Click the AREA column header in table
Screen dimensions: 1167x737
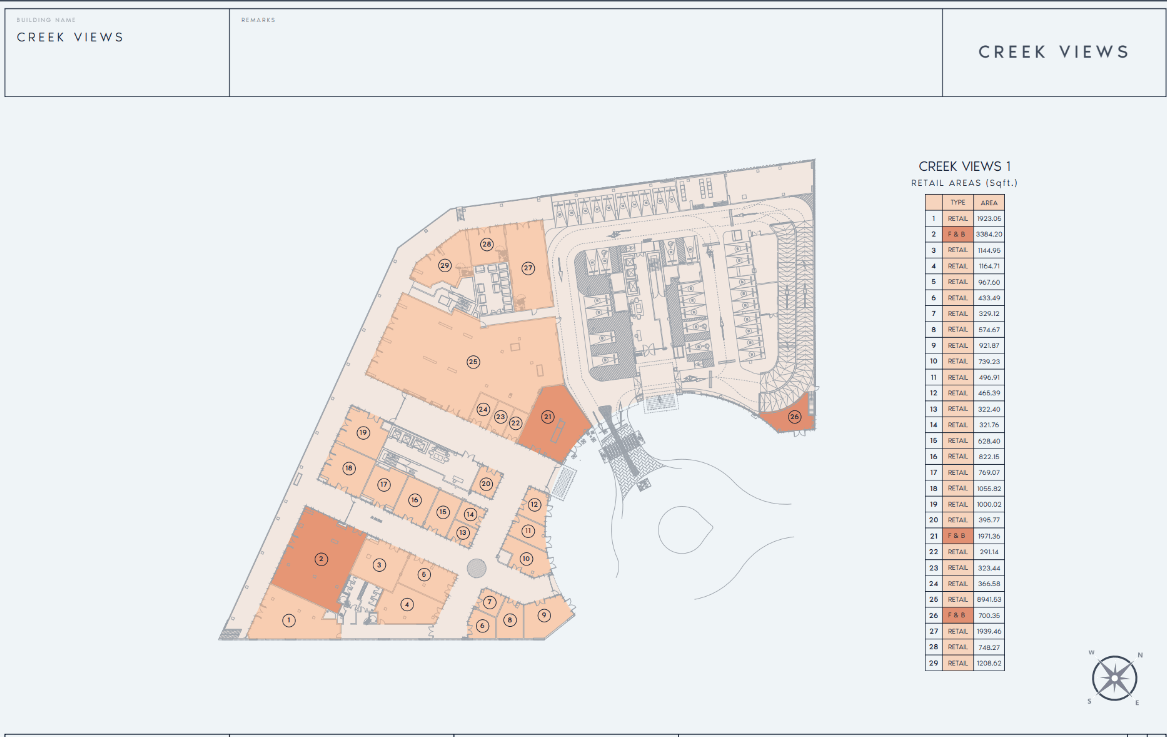click(x=989, y=202)
